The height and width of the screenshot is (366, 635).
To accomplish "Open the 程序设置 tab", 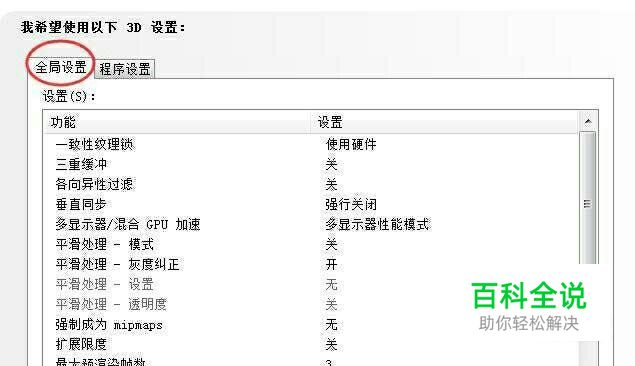I will click(x=125, y=69).
